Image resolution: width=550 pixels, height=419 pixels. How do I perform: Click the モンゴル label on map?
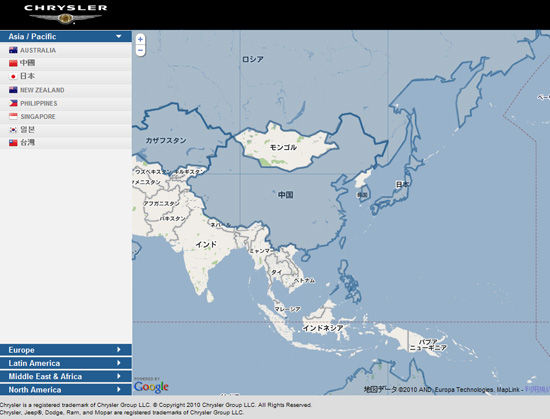click(283, 147)
